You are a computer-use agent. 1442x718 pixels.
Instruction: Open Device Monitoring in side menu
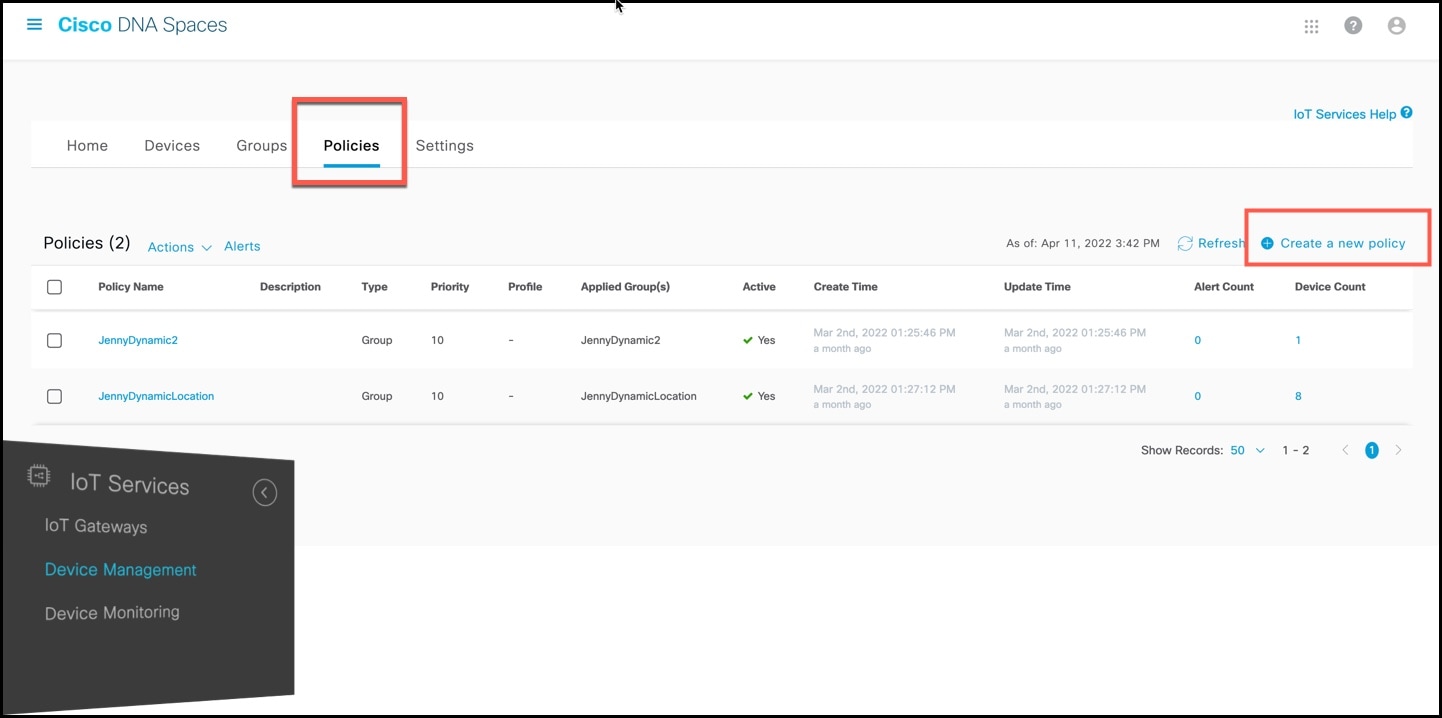(112, 612)
